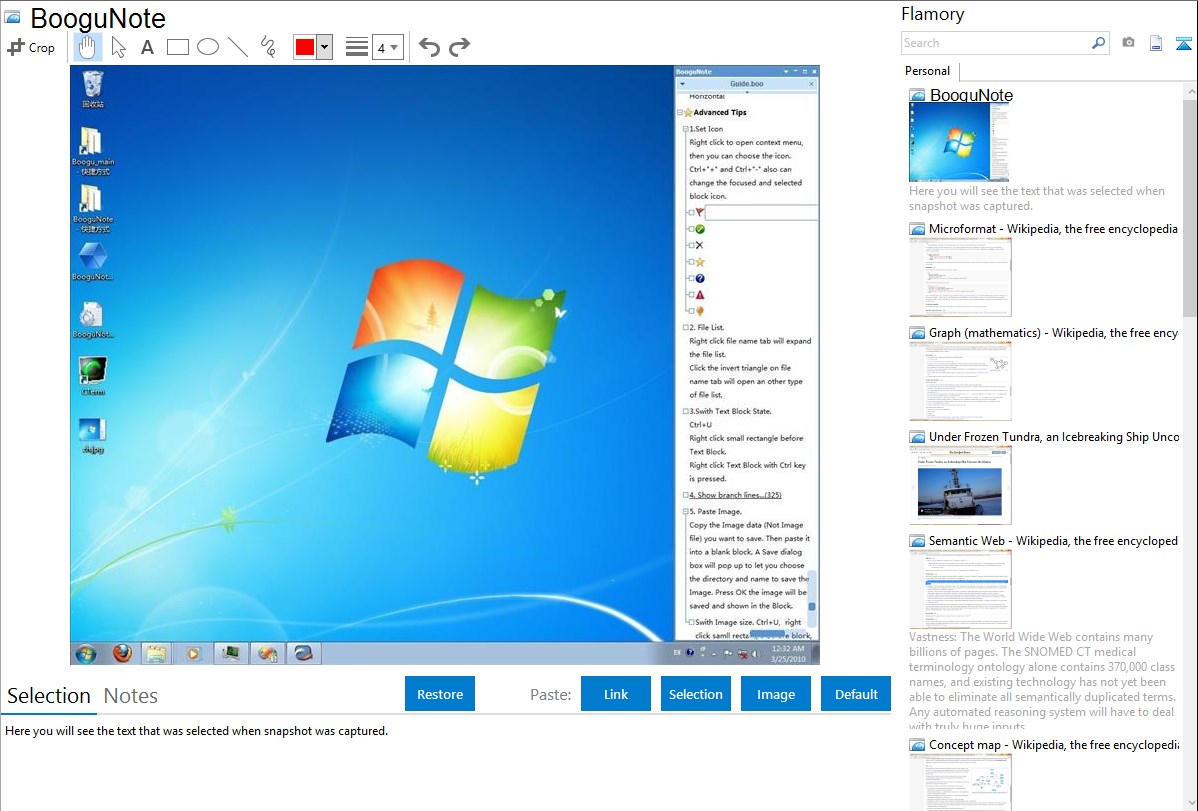Image resolution: width=1198 pixels, height=811 pixels.
Task: Click the Boogu_main folder desktop icon
Action: coord(92,151)
